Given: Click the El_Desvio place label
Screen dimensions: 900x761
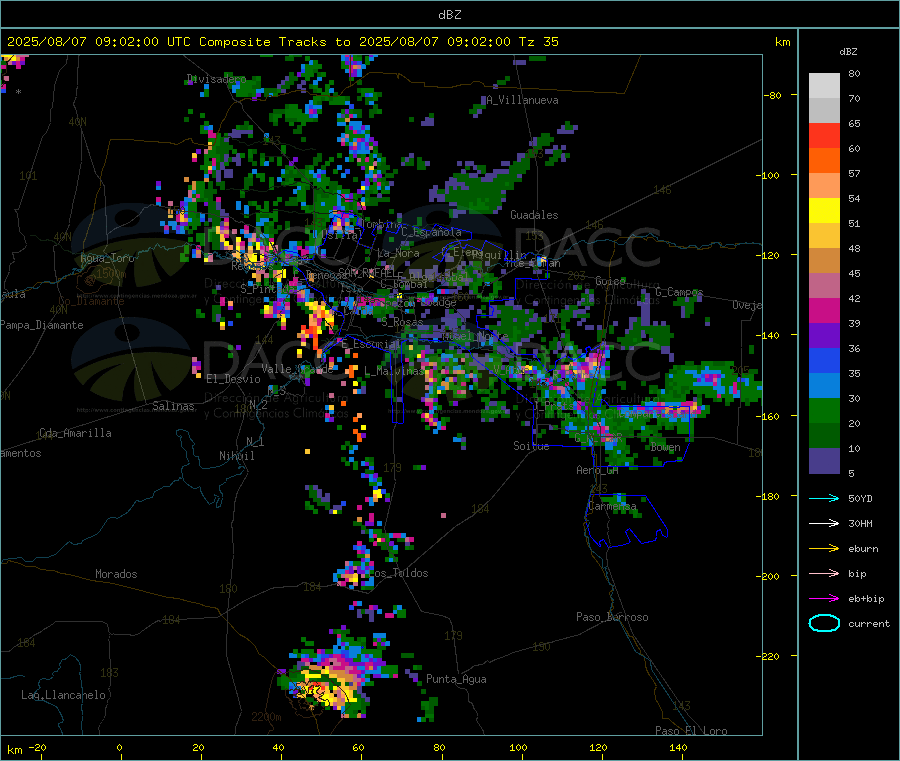Looking at the screenshot, I should 233,379.
